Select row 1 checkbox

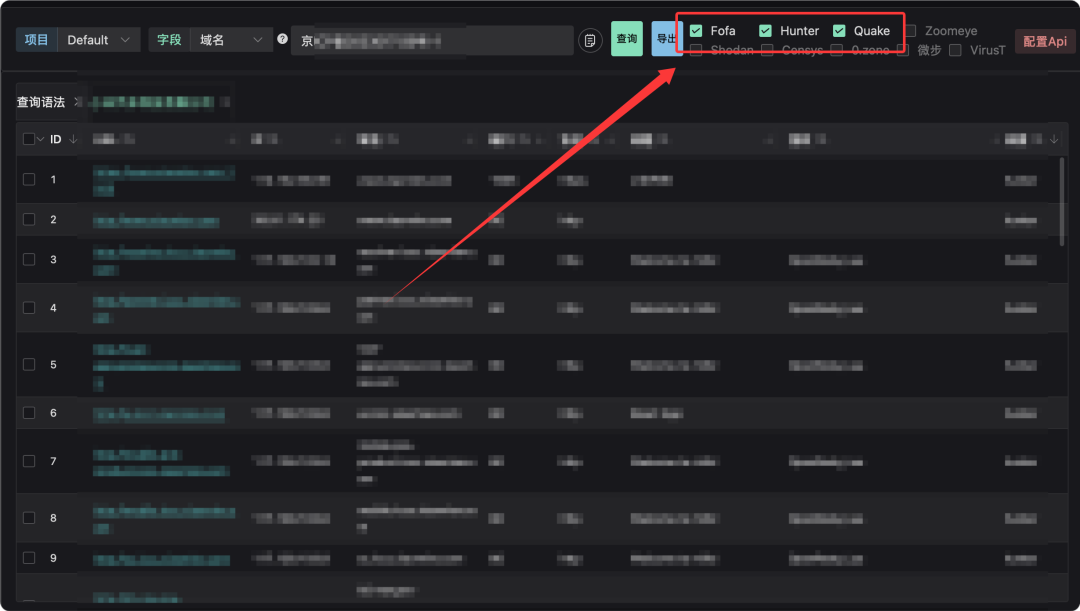(29, 179)
